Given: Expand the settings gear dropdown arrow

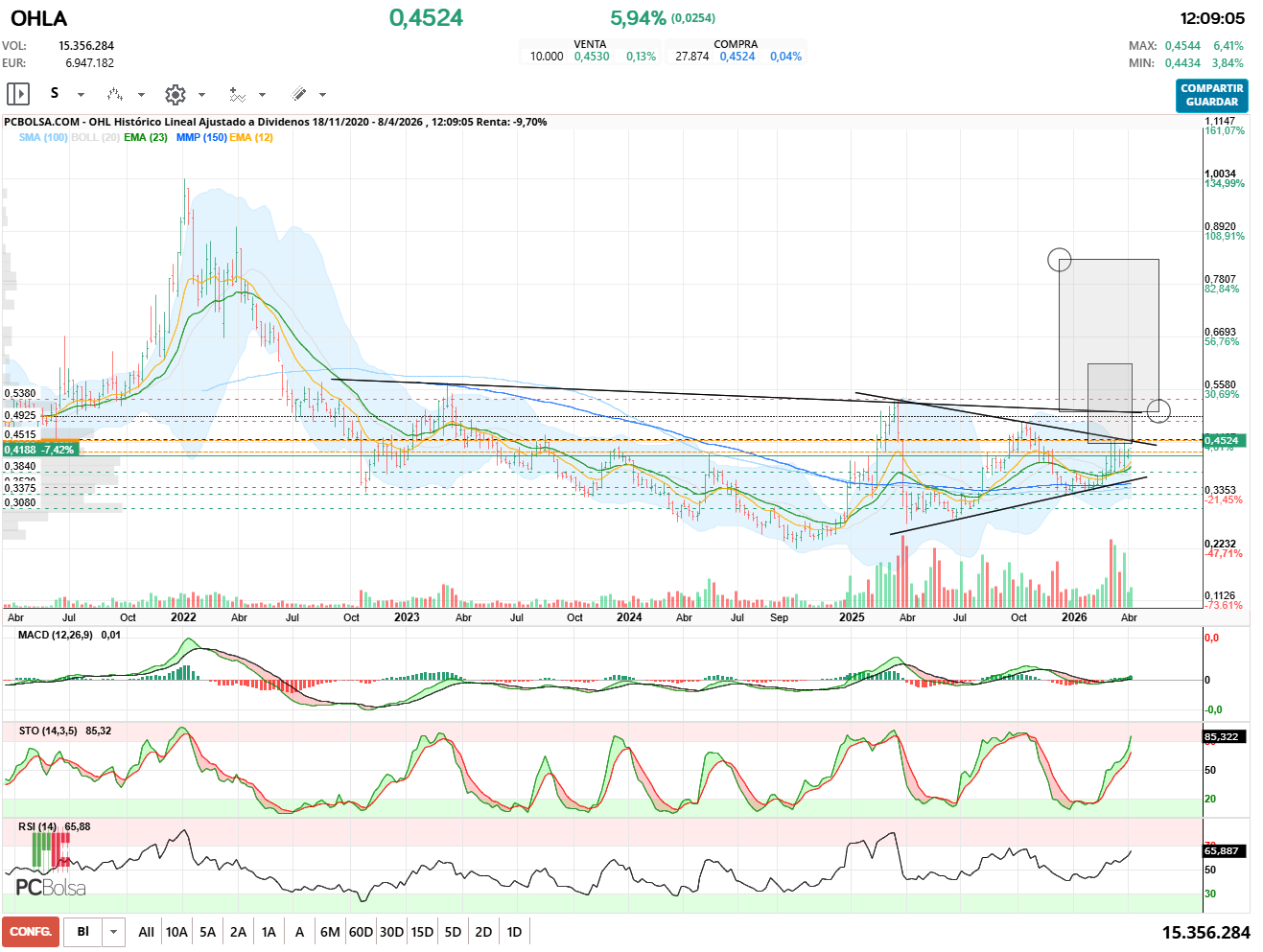Looking at the screenshot, I should pos(201,95).
